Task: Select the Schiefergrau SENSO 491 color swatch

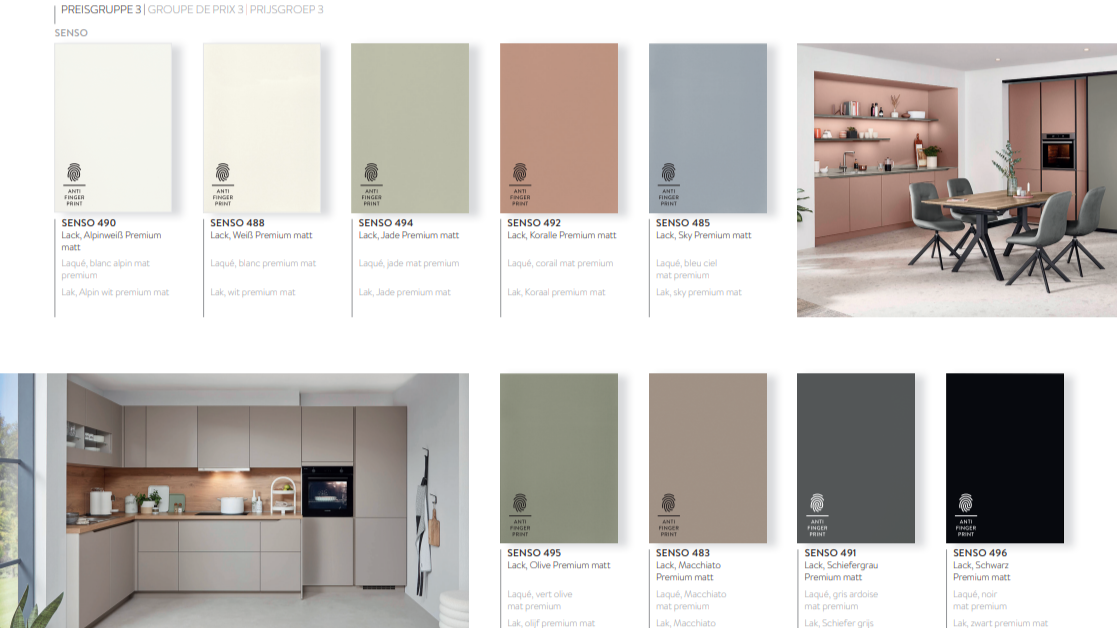Action: 856,458
